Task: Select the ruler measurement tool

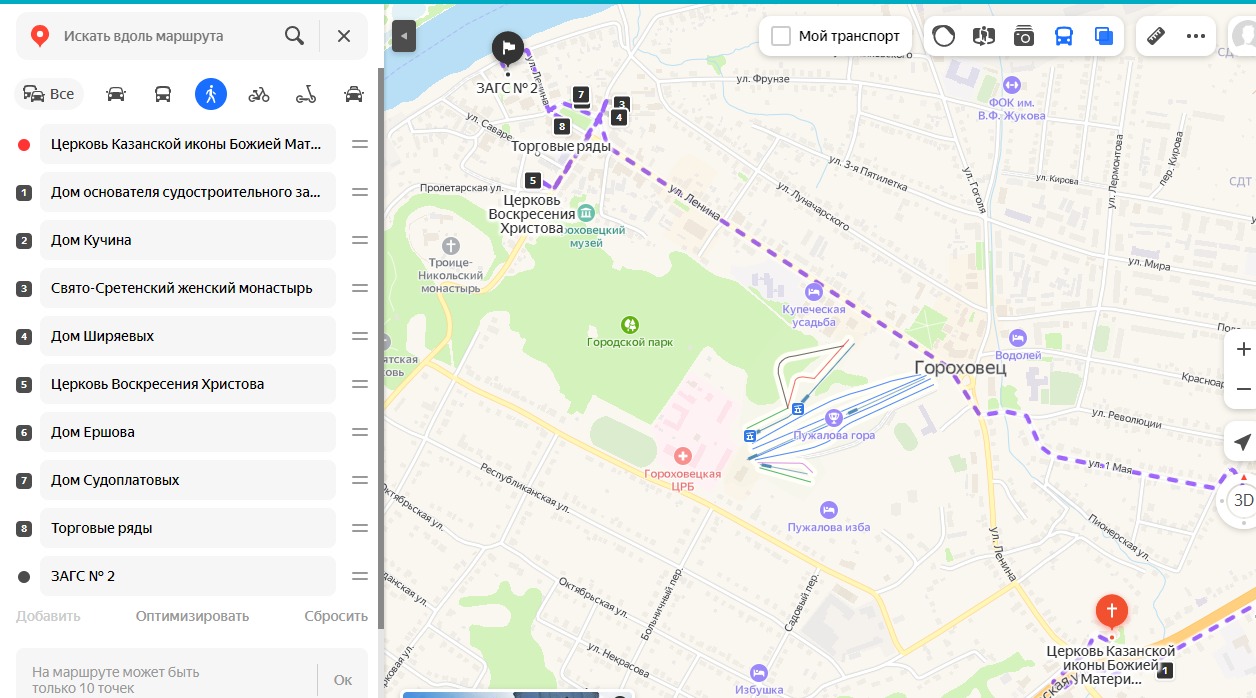Action: click(1156, 36)
